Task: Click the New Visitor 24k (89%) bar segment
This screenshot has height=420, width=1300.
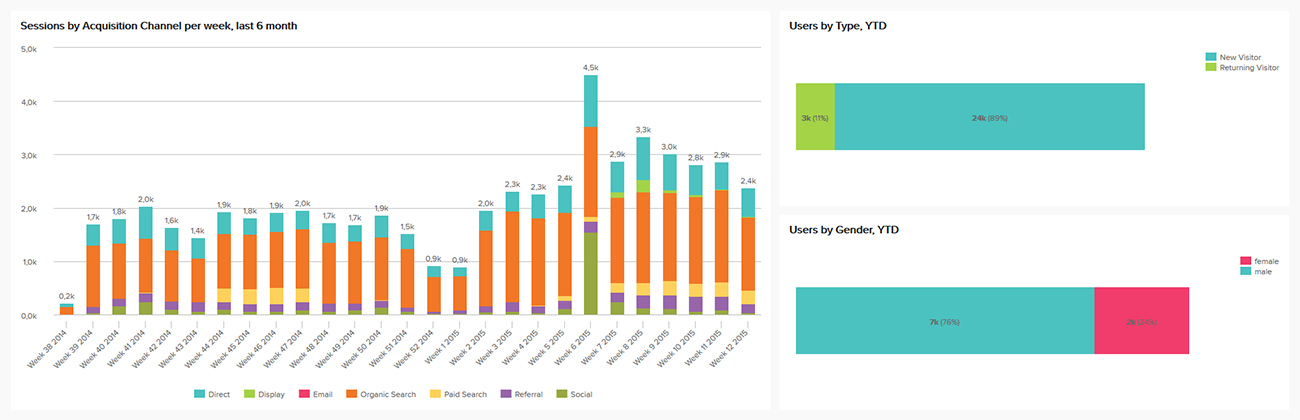Action: (989, 117)
